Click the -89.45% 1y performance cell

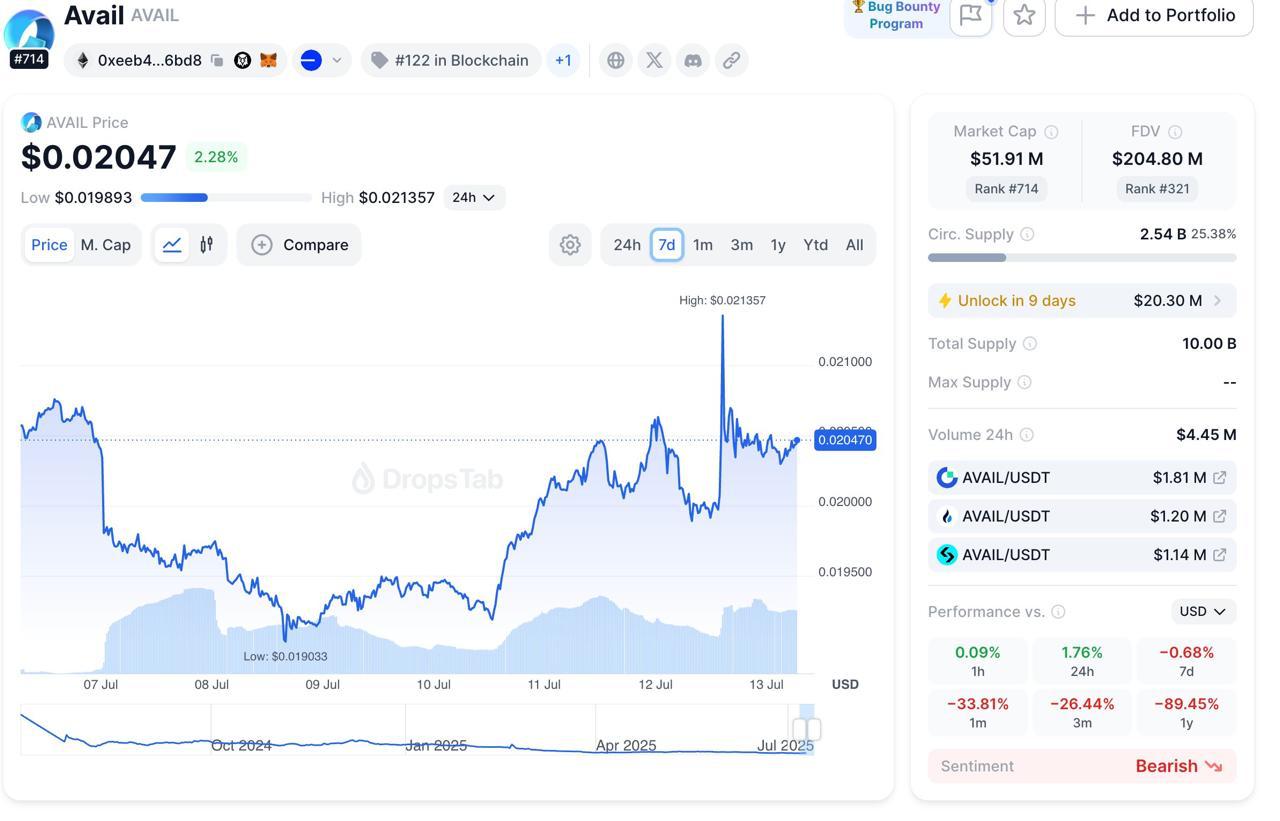point(1186,713)
